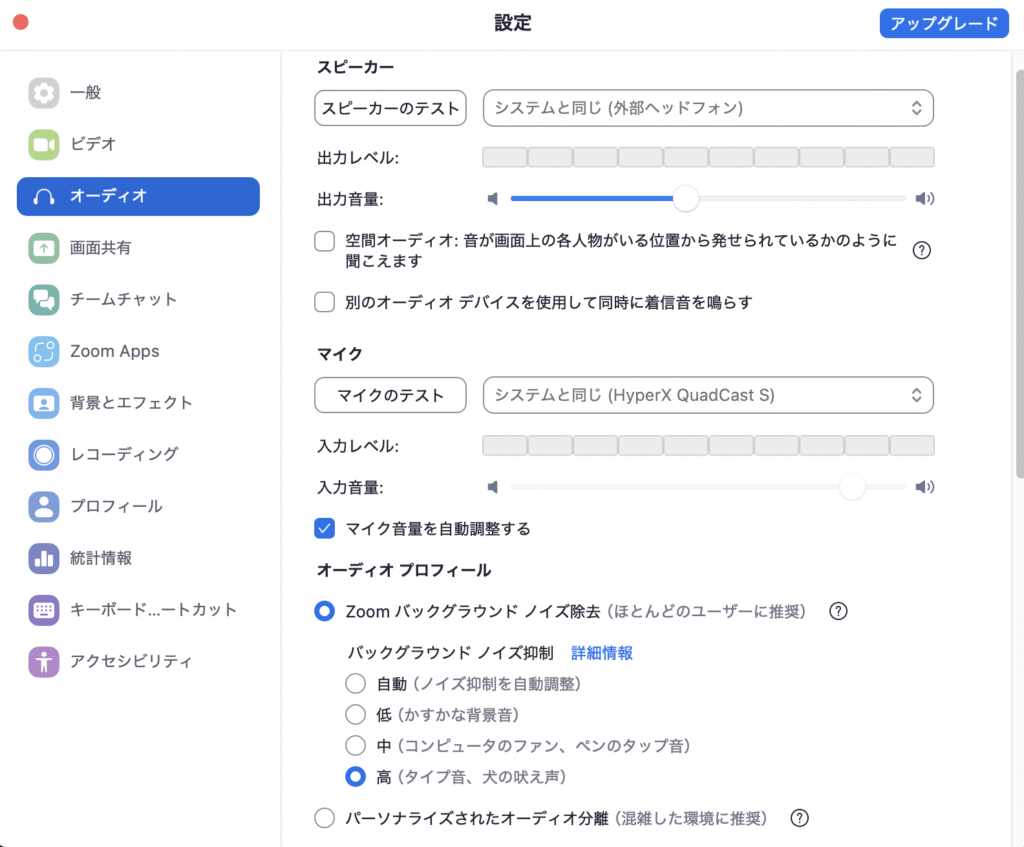Click the Zoom Apps icon
Image resolution: width=1024 pixels, height=847 pixels.
tap(44, 351)
